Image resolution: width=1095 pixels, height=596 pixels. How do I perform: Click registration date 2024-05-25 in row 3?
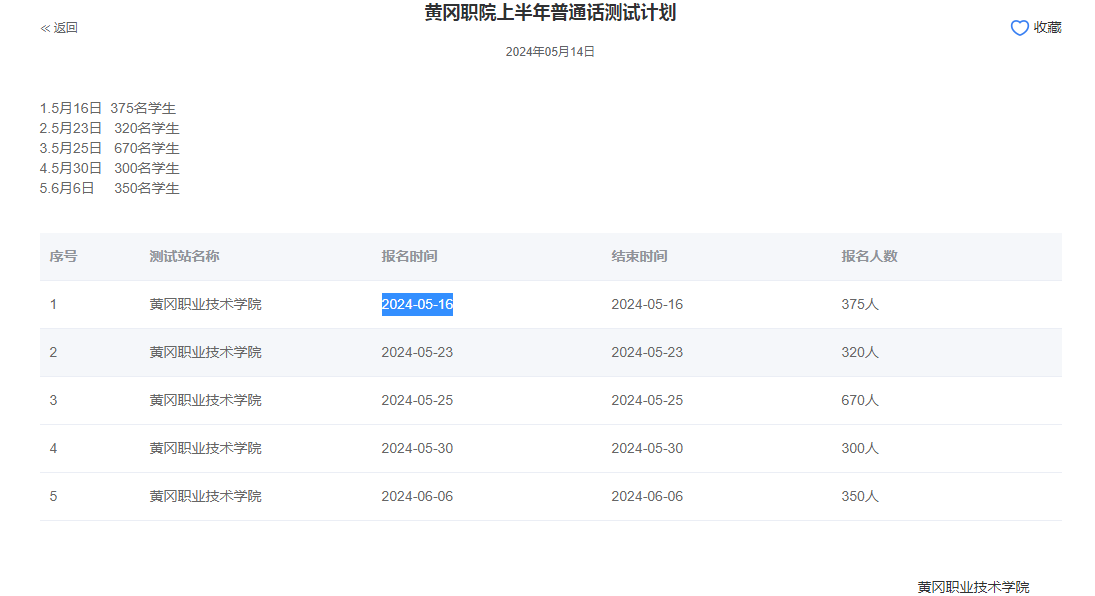pos(417,400)
